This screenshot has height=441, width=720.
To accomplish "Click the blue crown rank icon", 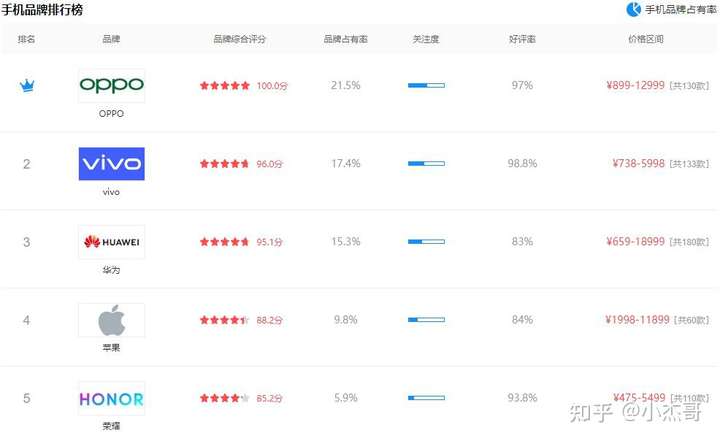I will (27, 85).
